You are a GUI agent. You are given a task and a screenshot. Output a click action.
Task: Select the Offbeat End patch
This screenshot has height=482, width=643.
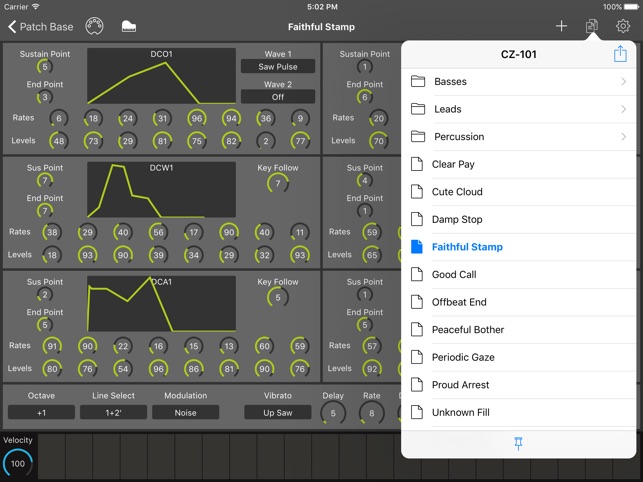coord(519,302)
